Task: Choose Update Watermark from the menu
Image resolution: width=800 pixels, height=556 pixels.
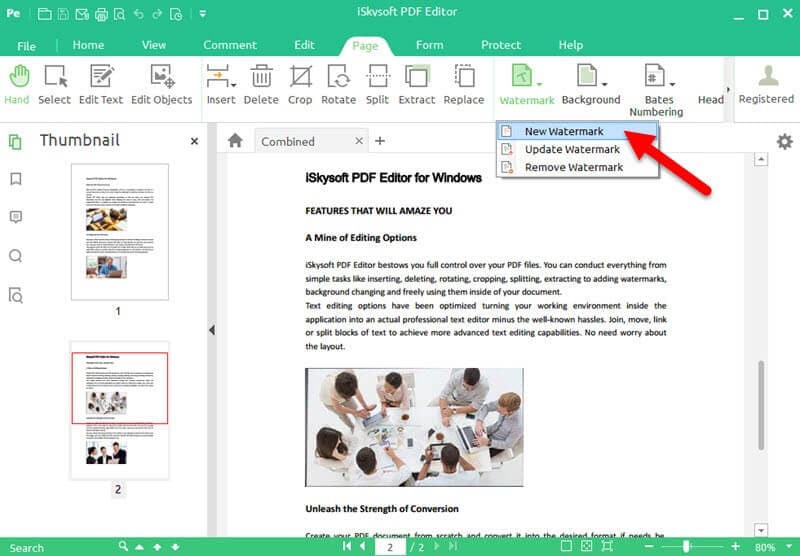Action: (x=577, y=149)
